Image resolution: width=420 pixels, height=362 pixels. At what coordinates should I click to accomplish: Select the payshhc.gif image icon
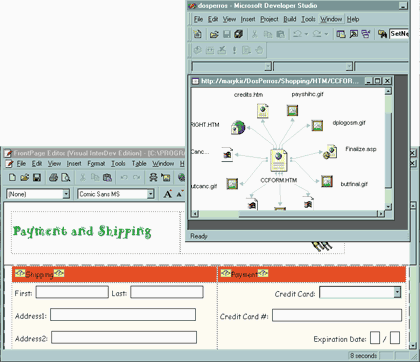click(x=292, y=110)
